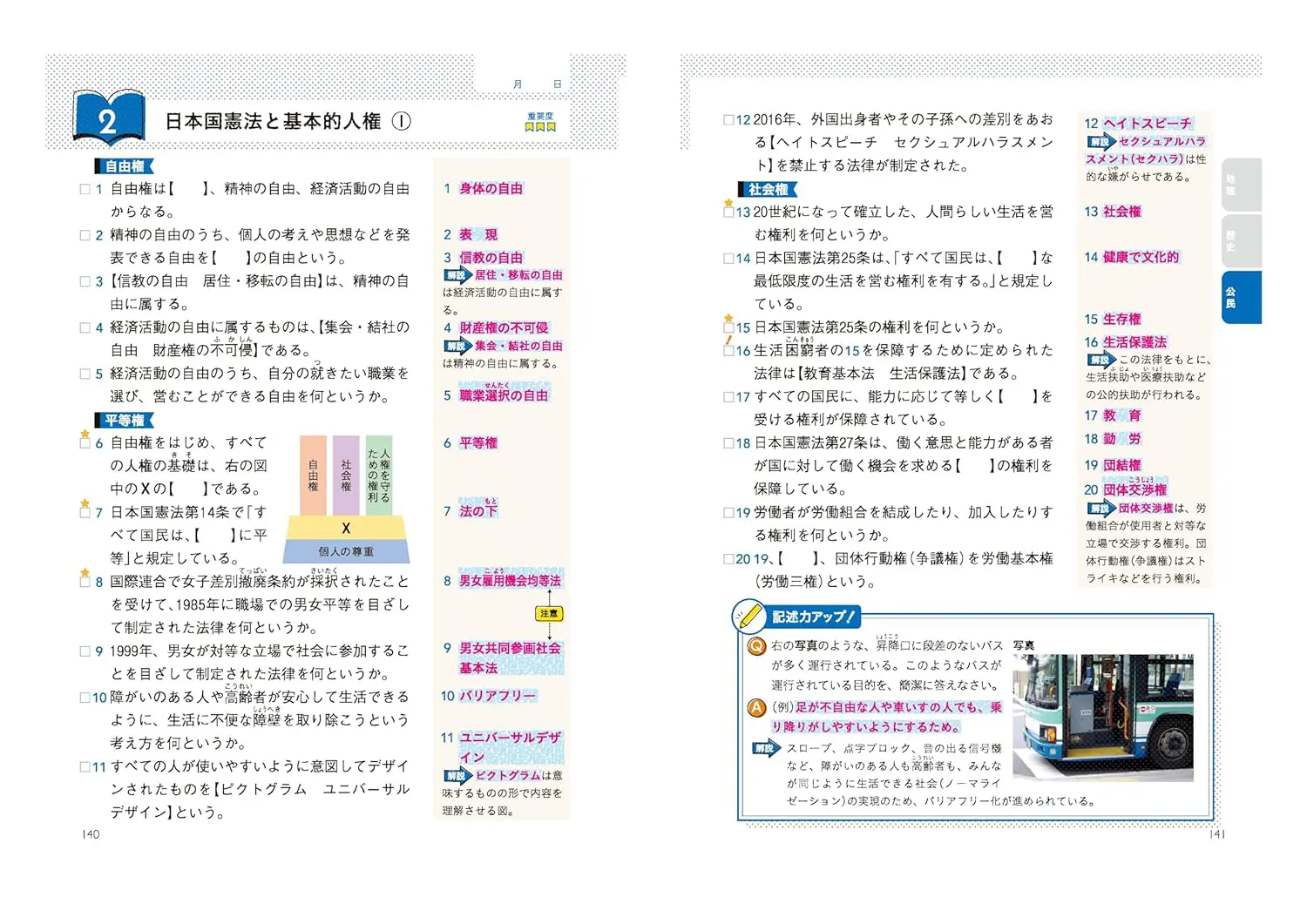1307x924 pixels.
Task: Click the orange Q circle icon
Action: click(x=756, y=646)
